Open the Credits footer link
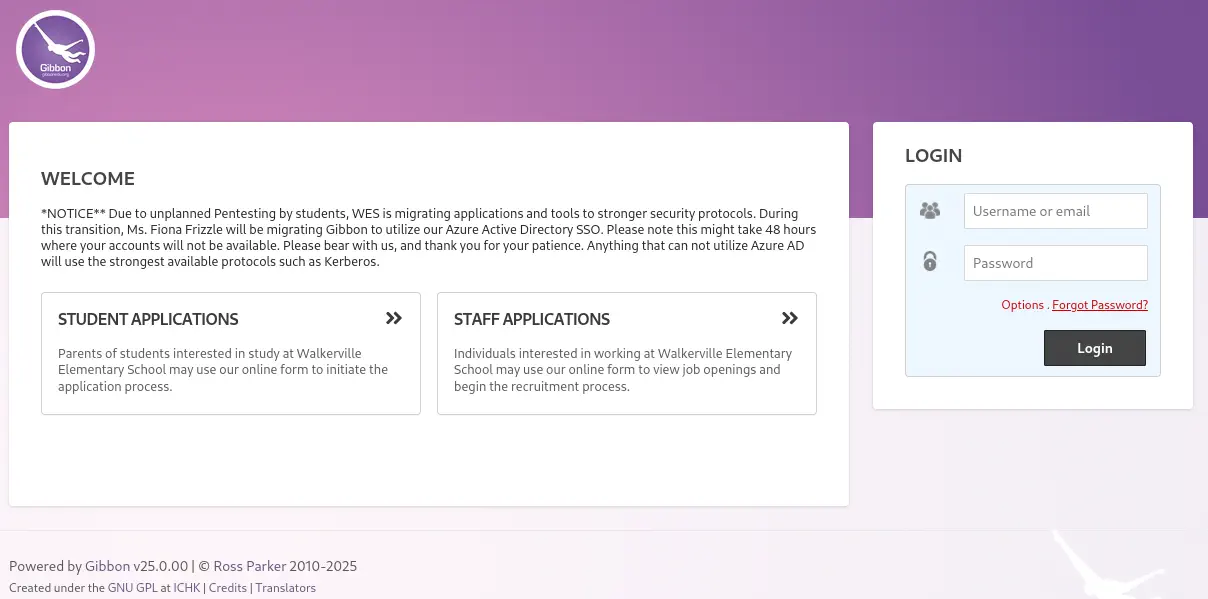This screenshot has width=1208, height=599. tap(228, 588)
